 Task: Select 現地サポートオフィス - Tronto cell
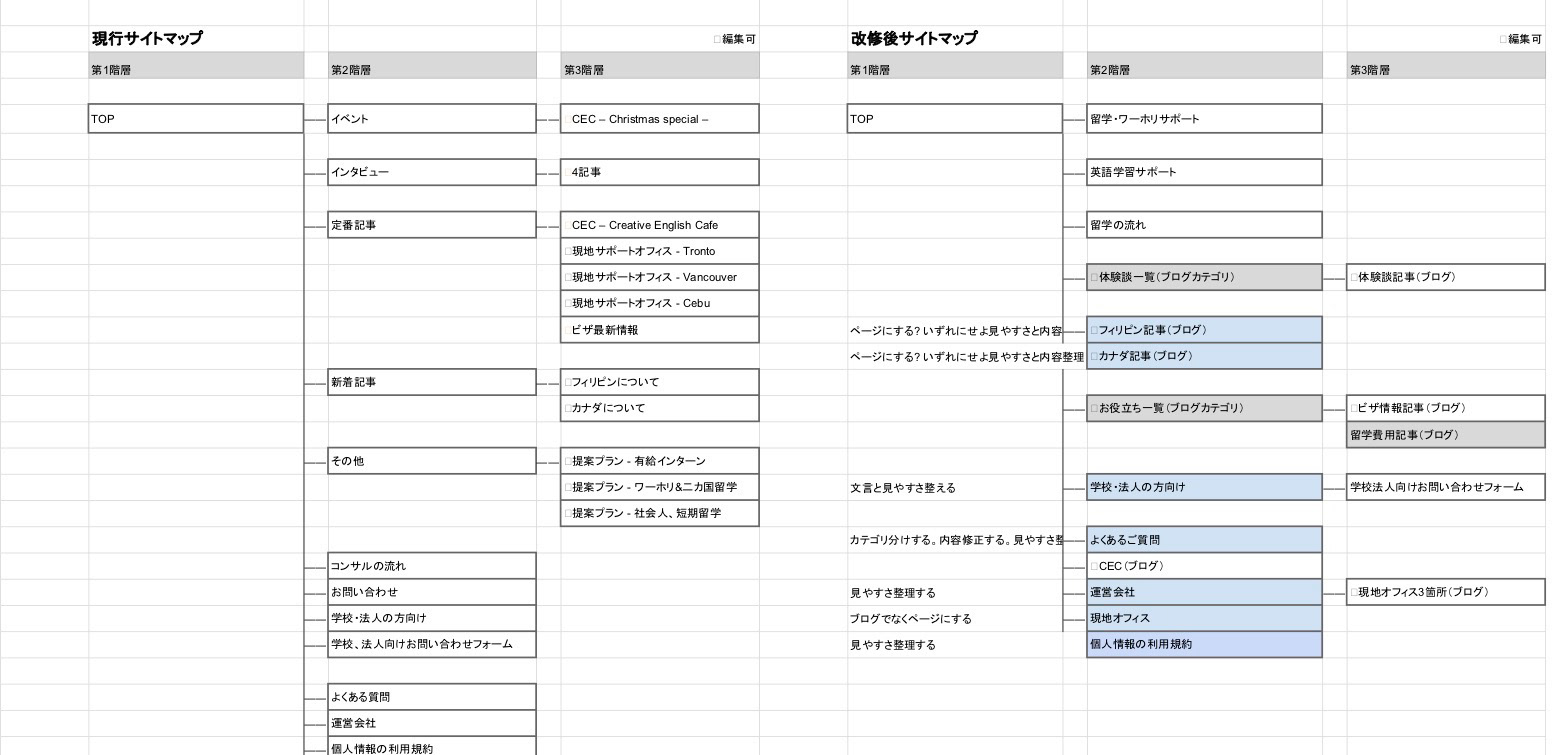click(x=660, y=251)
